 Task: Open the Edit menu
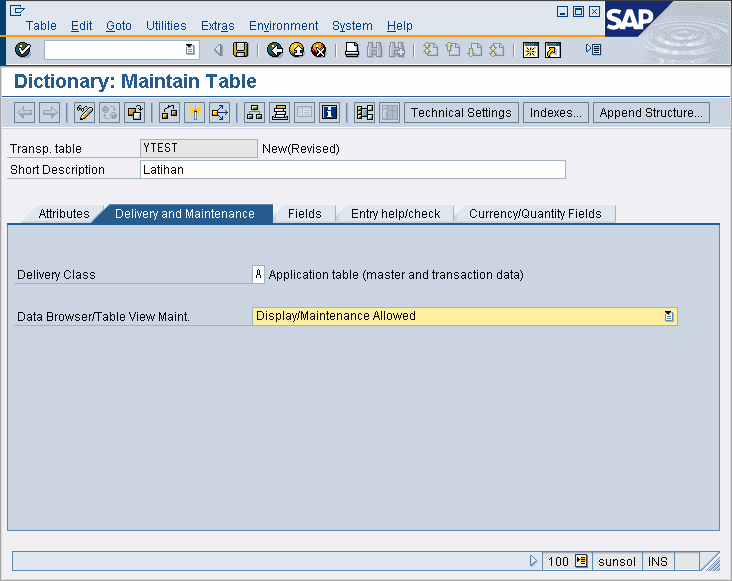point(81,26)
